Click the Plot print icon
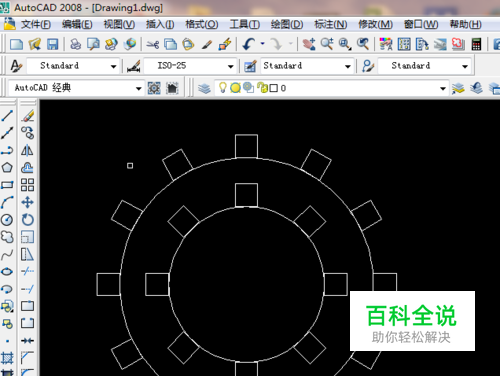 (76, 44)
